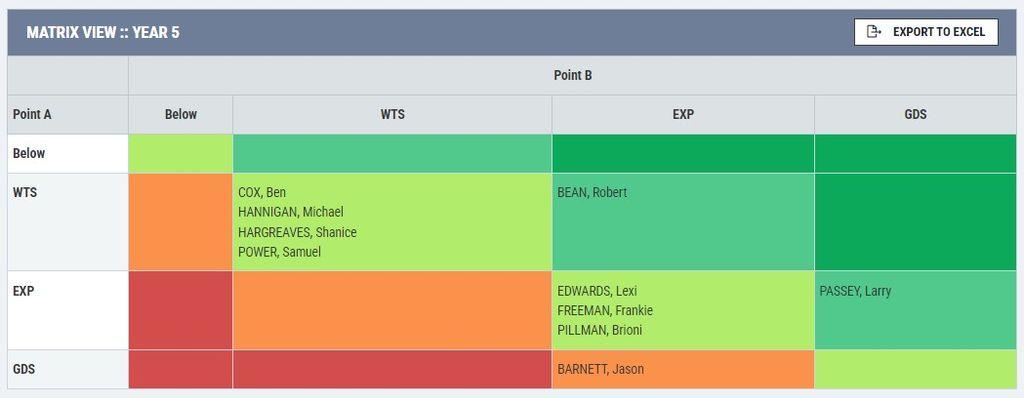This screenshot has height=398, width=1024.
Task: Click the export icon beside Export to Excel
Action: (x=874, y=32)
